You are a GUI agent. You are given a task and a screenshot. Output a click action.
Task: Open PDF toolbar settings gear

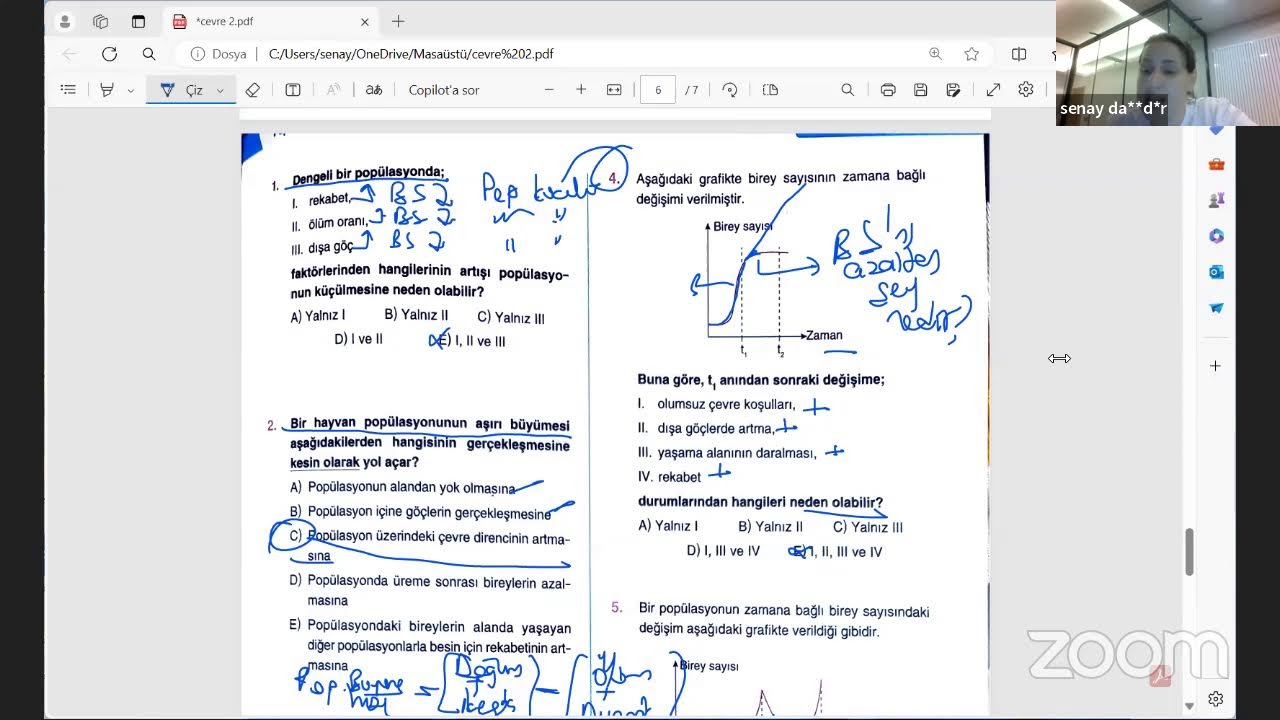(1026, 90)
